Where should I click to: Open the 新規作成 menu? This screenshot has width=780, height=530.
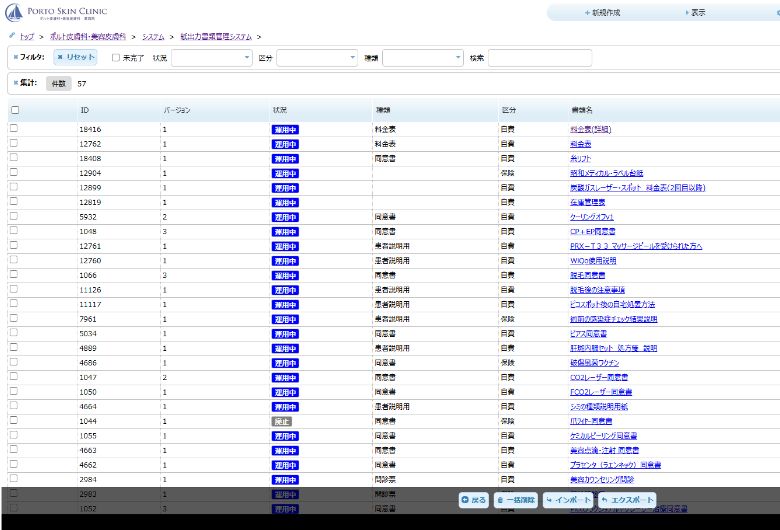click(x=602, y=12)
